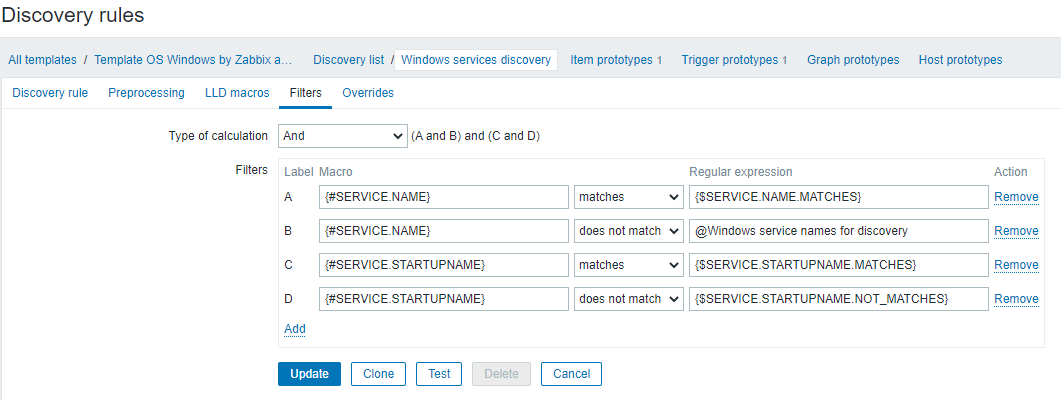The width and height of the screenshot is (1064, 400).
Task: Remove filter A row
Action: (x=1016, y=197)
